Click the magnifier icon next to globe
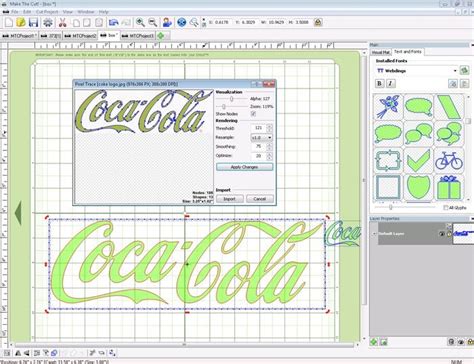 [x=194, y=23]
